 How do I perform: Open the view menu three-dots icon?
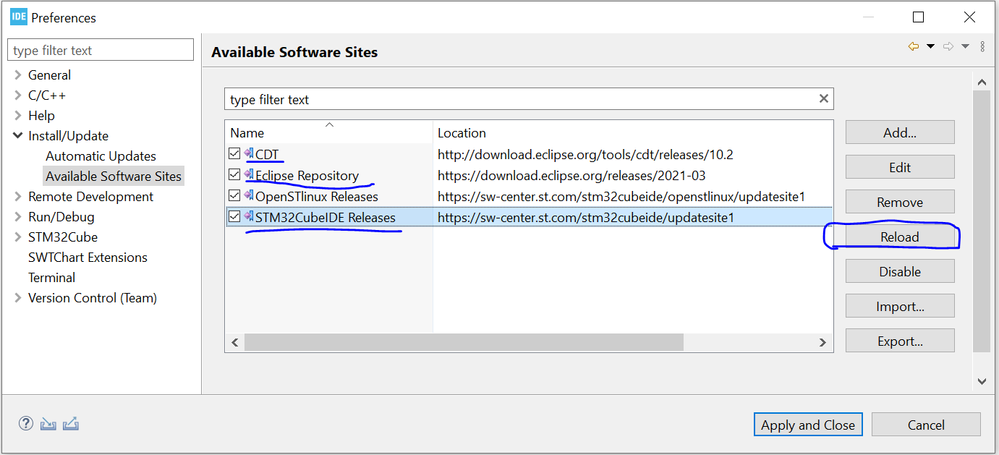pyautogui.click(x=982, y=47)
